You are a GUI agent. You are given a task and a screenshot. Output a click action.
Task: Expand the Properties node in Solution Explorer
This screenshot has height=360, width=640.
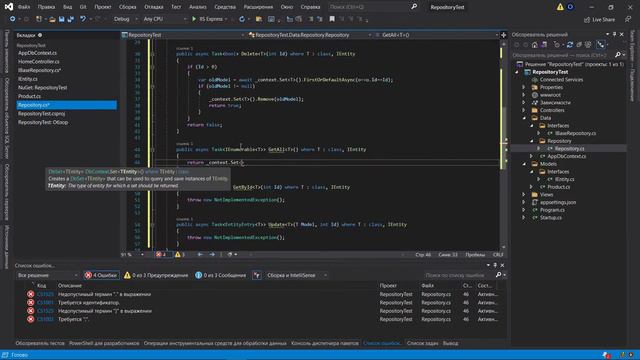(x=524, y=87)
